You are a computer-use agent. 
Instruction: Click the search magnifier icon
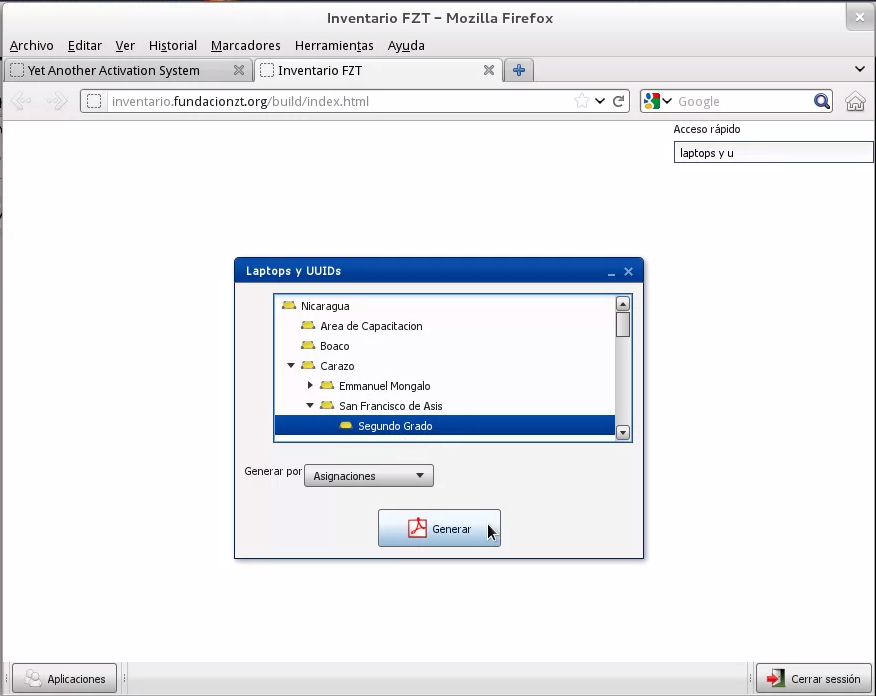point(822,101)
